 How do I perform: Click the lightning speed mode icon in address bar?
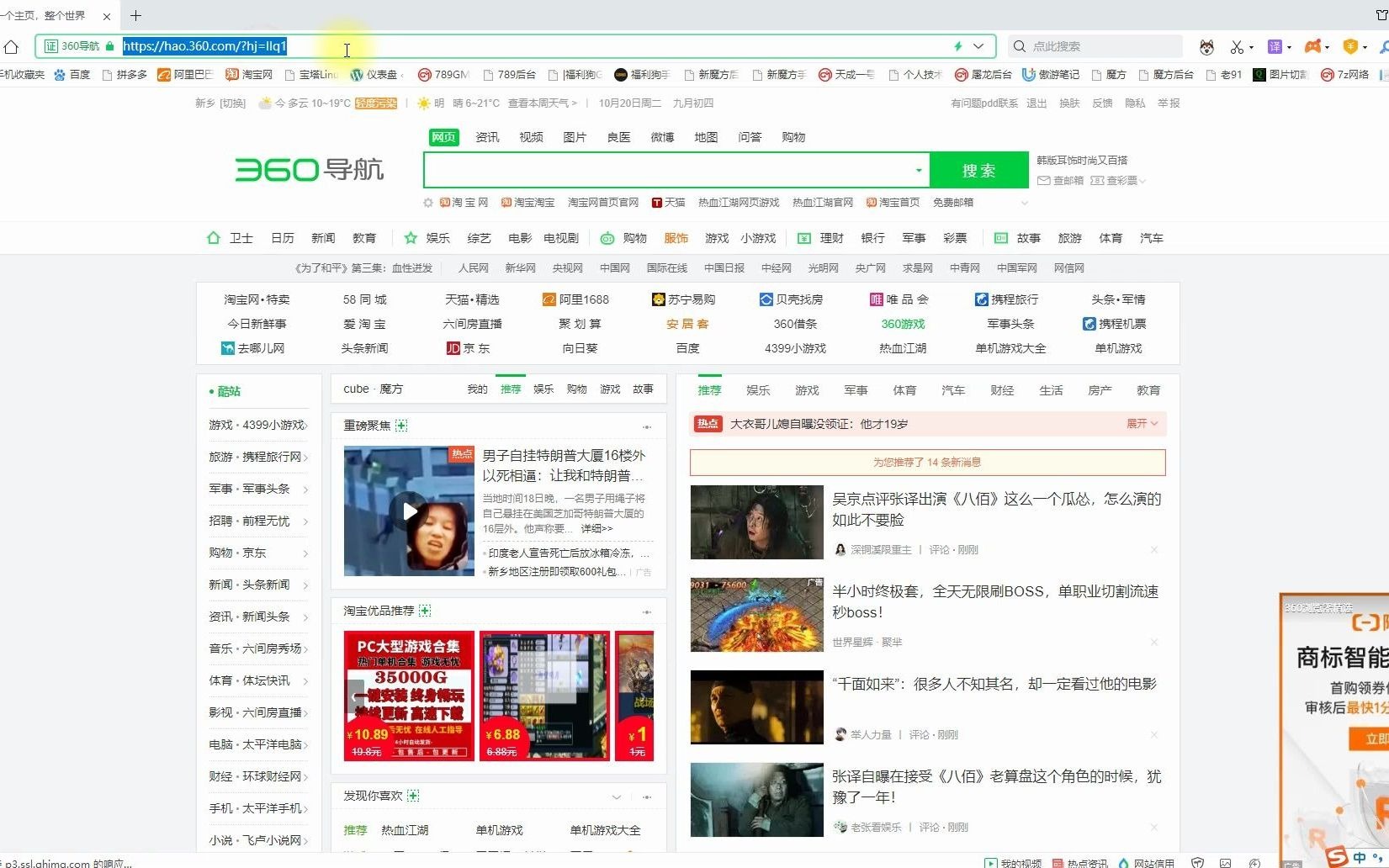point(957,46)
